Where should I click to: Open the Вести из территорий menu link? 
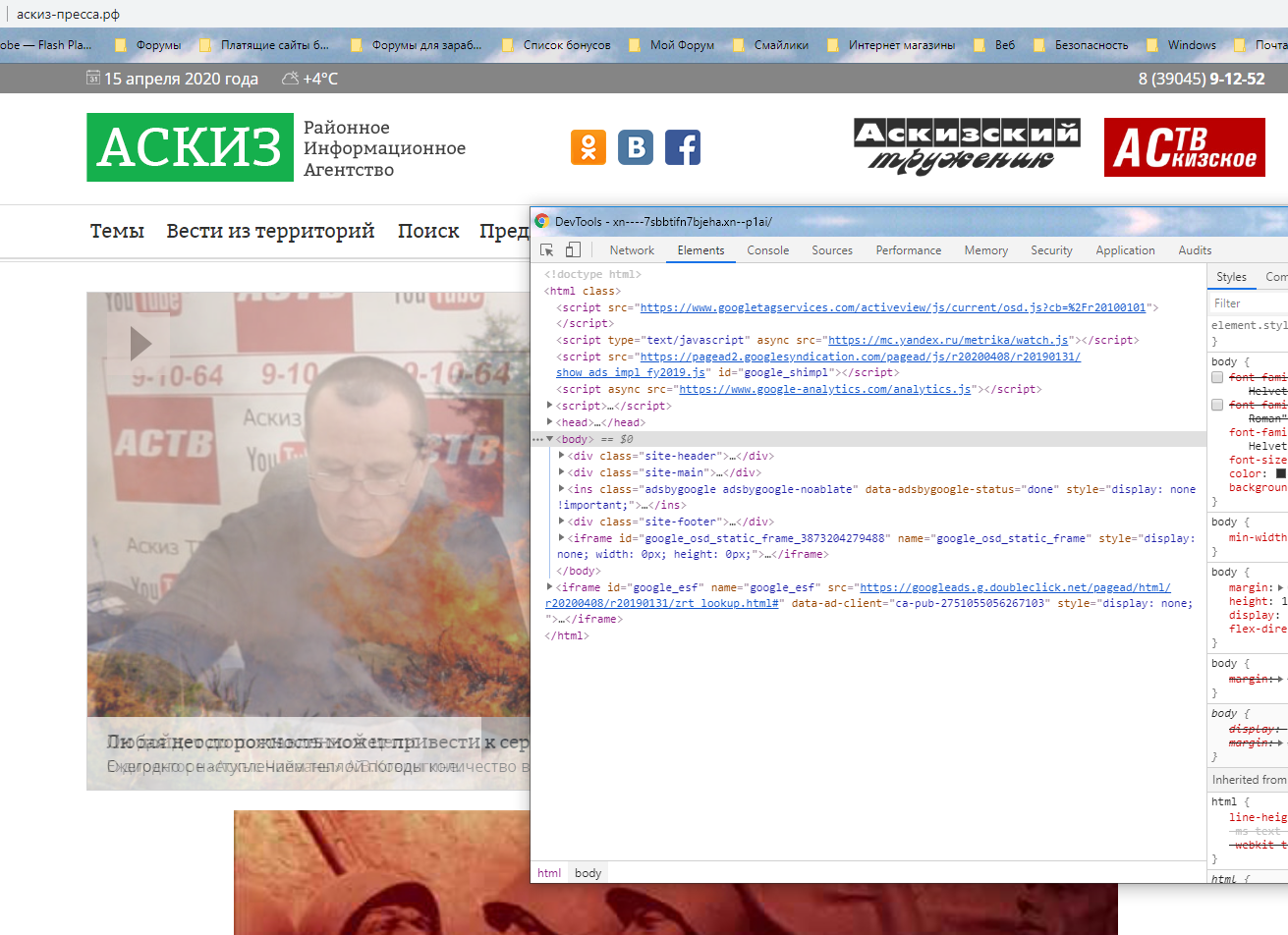tap(271, 231)
